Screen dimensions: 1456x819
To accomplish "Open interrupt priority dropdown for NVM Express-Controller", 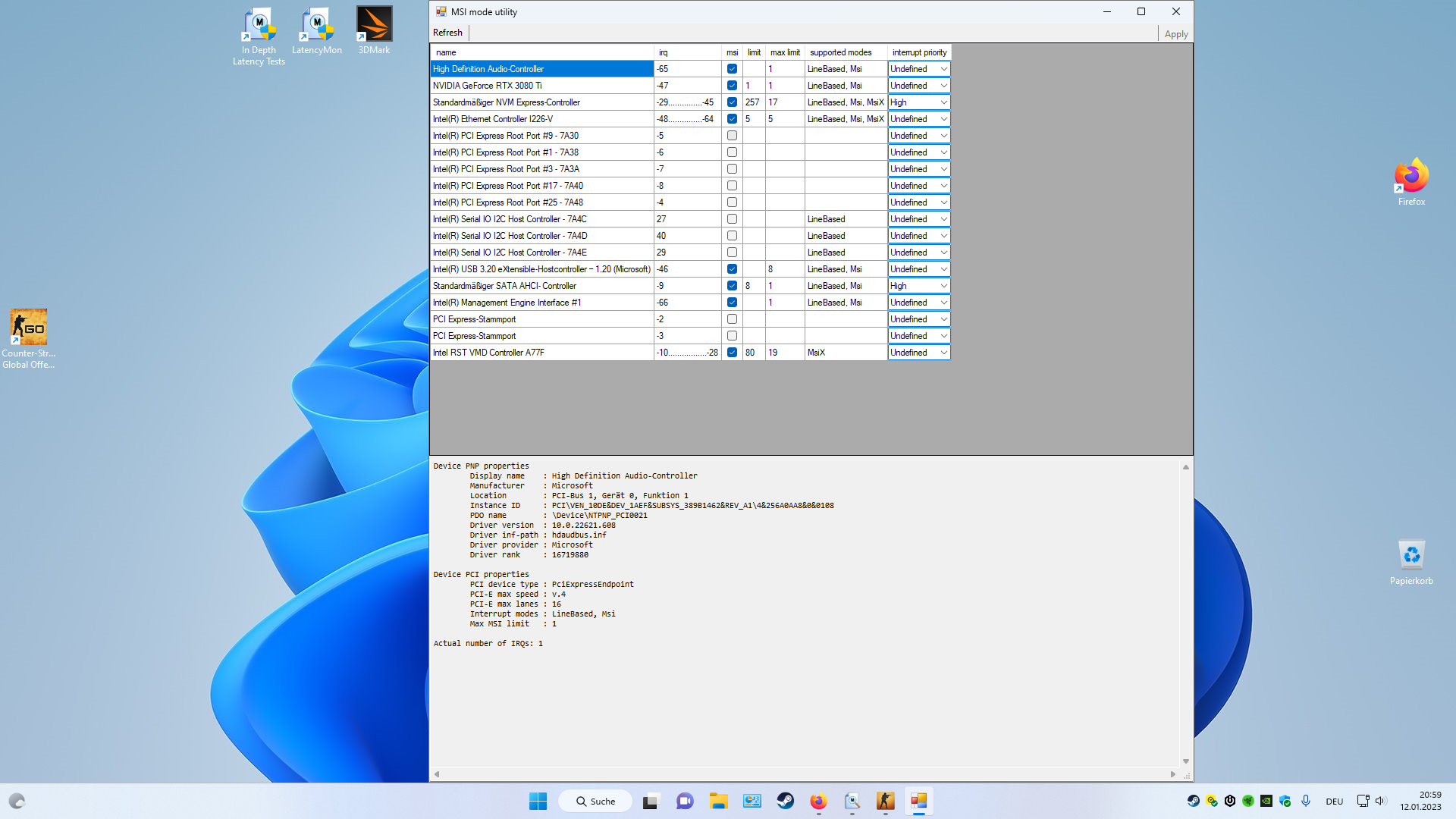I will point(943,102).
